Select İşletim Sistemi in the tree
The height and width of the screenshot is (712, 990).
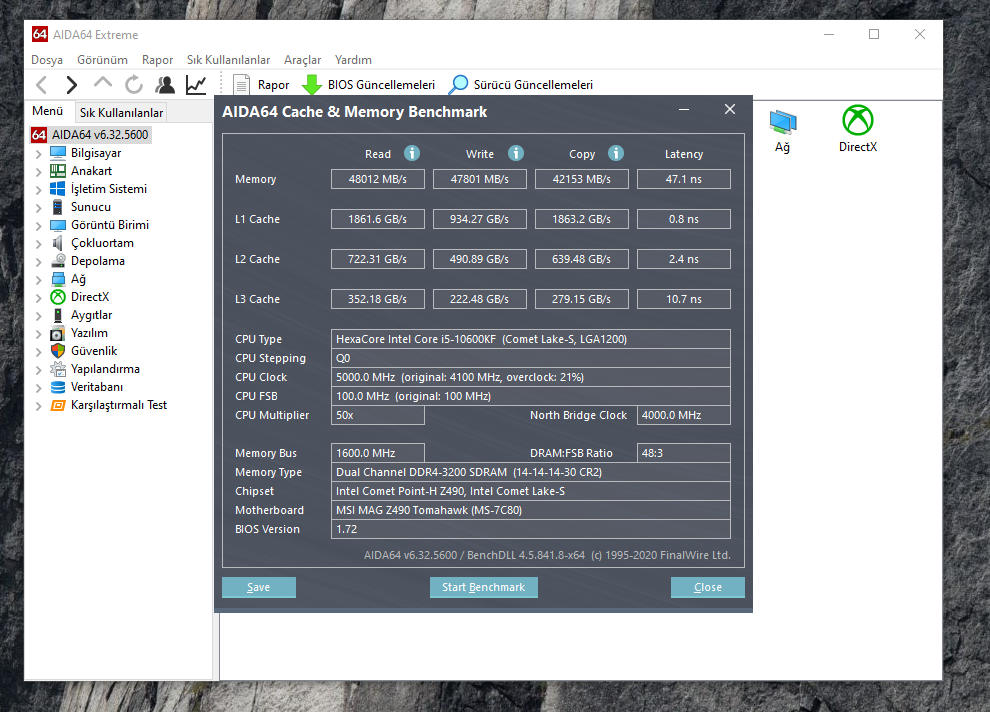coord(109,189)
